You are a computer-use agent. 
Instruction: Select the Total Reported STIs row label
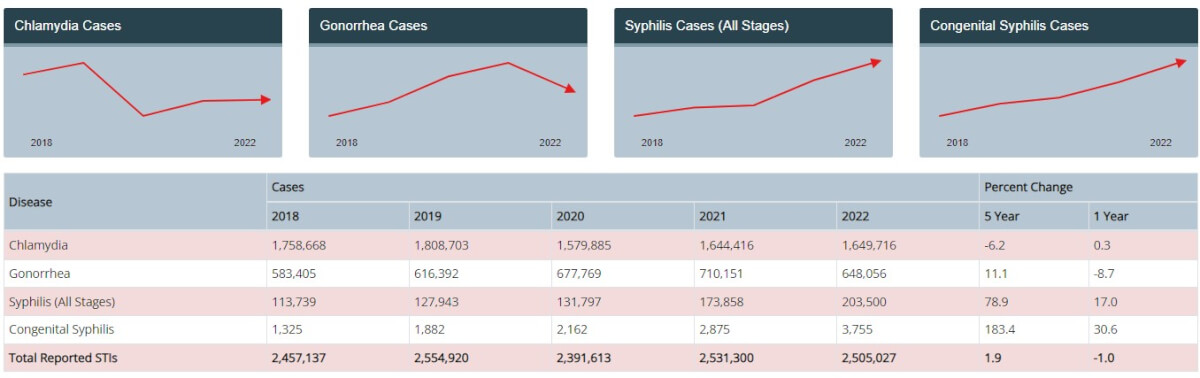(x=63, y=358)
